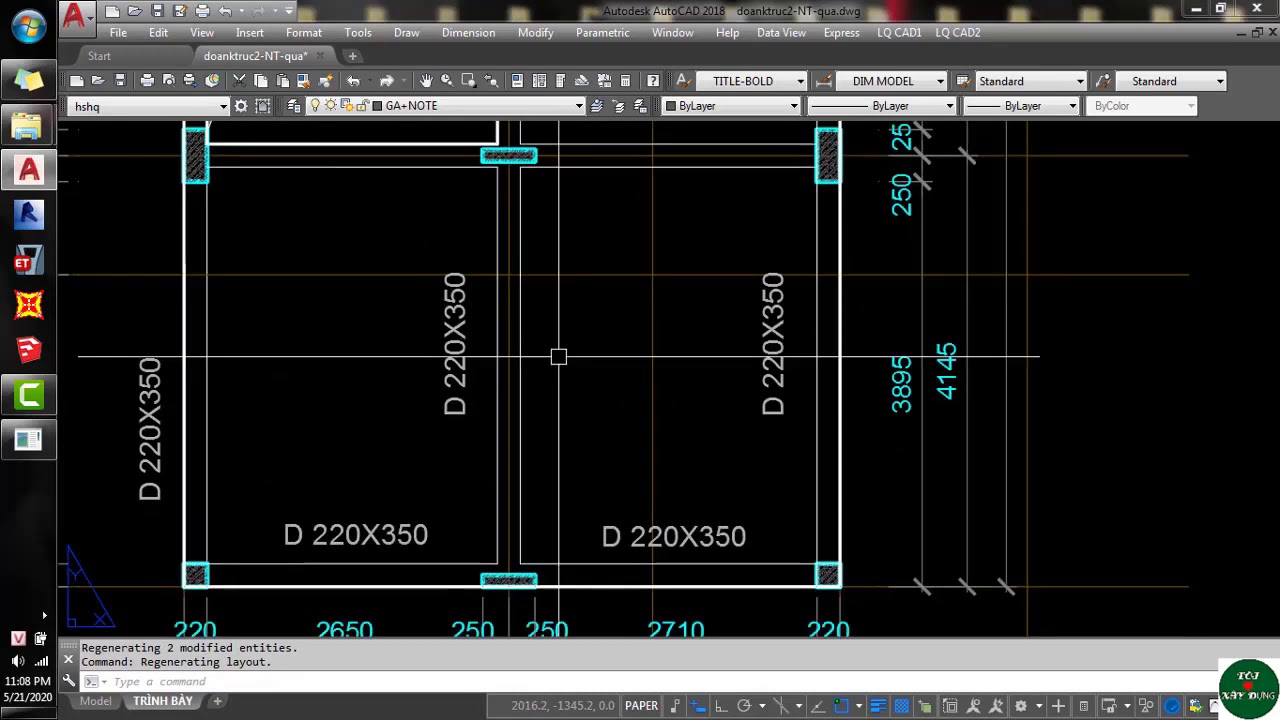Open the Parametric menu

pos(603,33)
